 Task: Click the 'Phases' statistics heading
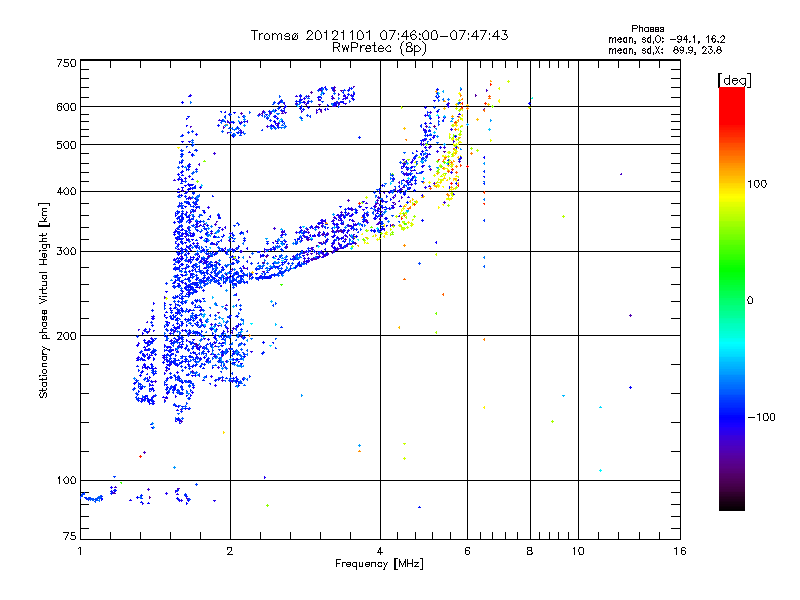click(647, 29)
